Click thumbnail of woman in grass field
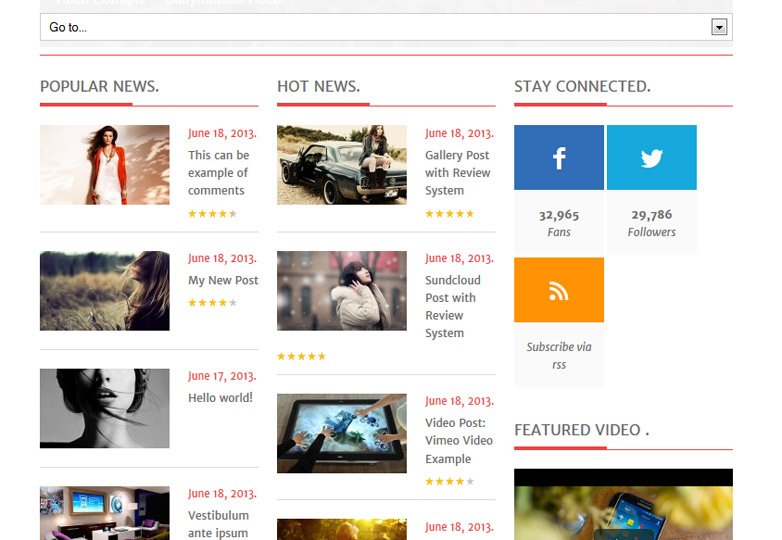This screenshot has width=782, height=540. point(105,291)
